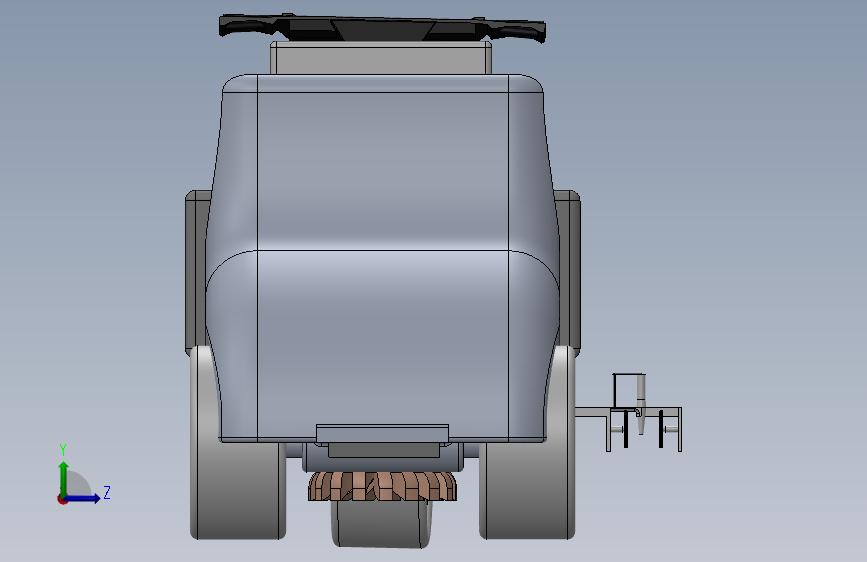The width and height of the screenshot is (867, 562).
Task: Click the green Y axis of the triad
Action: [64, 480]
